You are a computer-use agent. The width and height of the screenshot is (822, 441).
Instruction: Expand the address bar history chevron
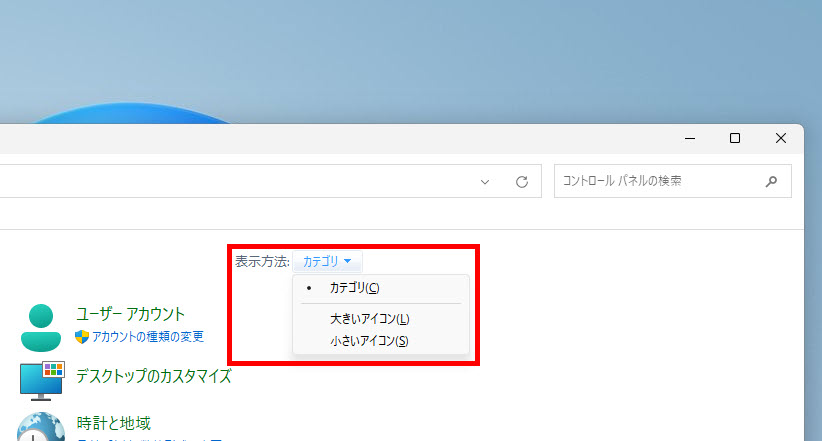click(485, 182)
